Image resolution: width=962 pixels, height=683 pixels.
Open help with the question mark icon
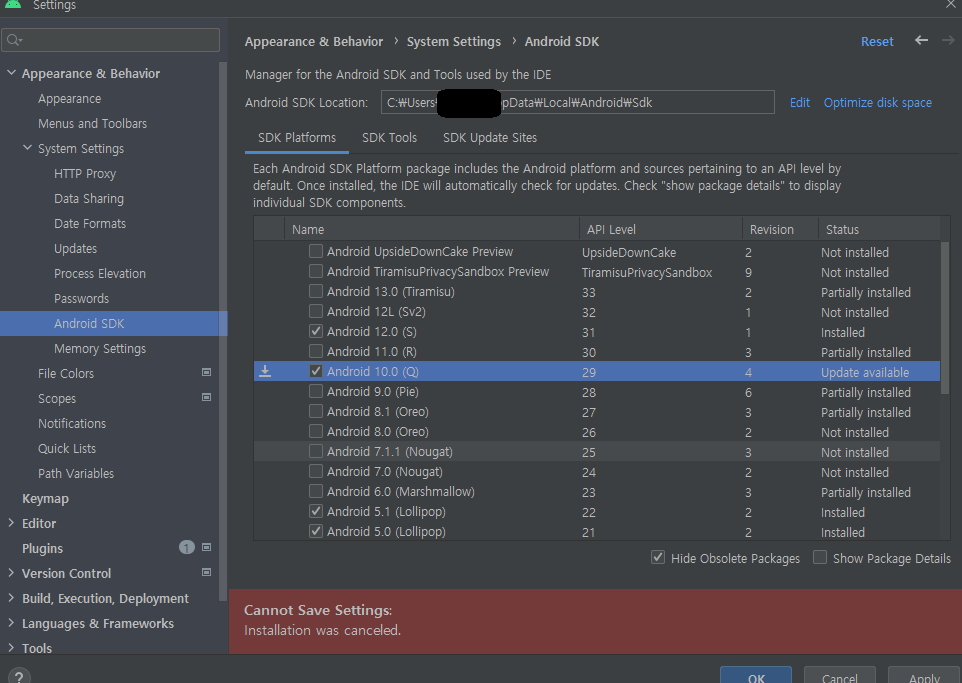(x=19, y=676)
